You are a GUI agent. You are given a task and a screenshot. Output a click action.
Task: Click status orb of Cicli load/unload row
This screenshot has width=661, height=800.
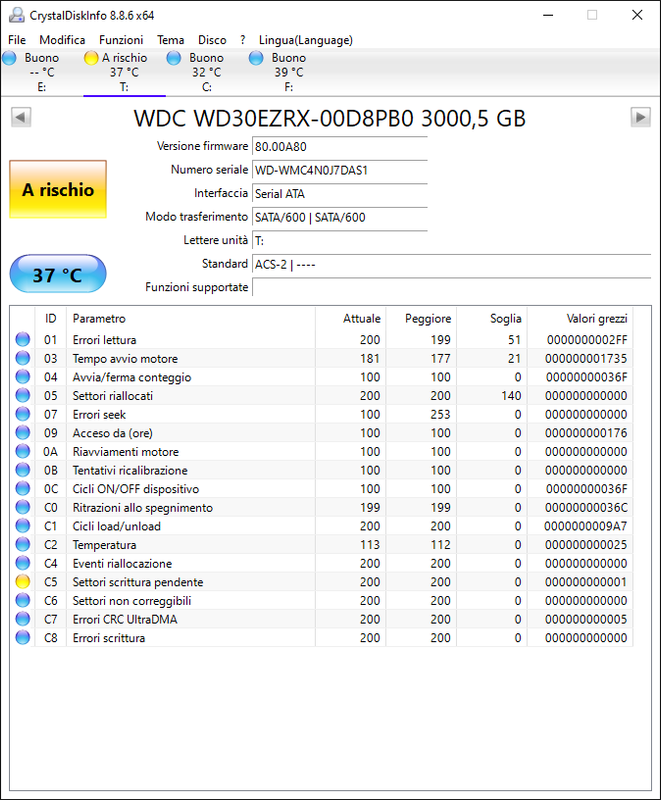[x=22, y=526]
